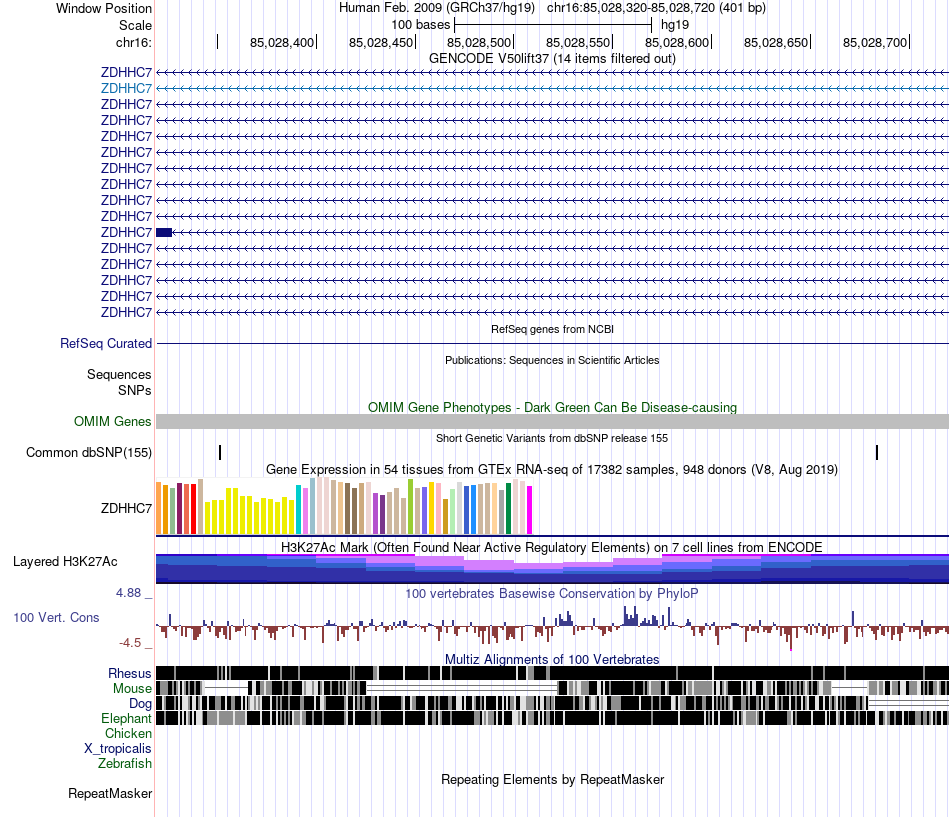Open the 'RefSeq genes from NCBI' track title
The height and width of the screenshot is (817, 950).
coord(552,329)
